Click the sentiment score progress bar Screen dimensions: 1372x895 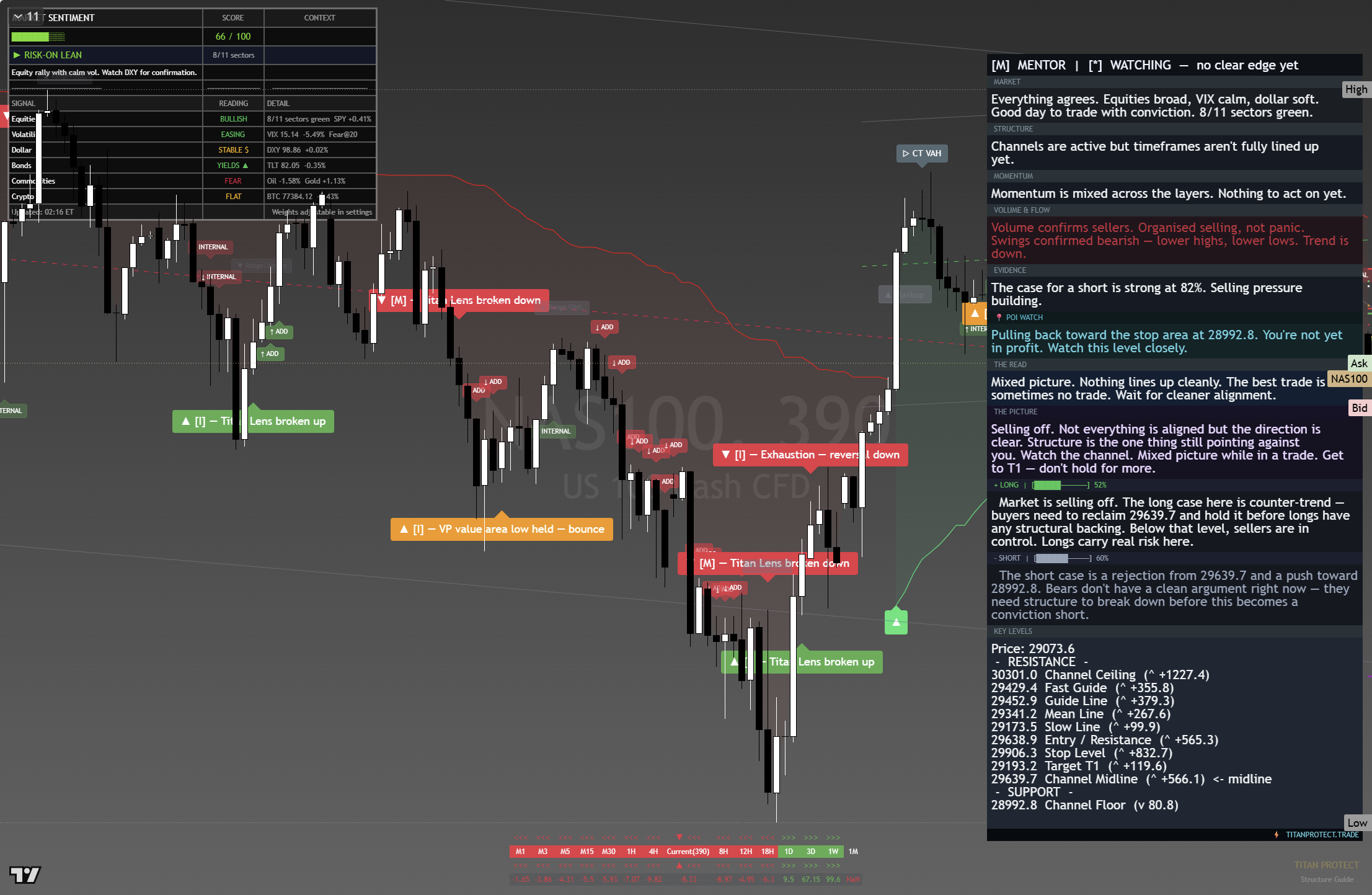[38, 37]
